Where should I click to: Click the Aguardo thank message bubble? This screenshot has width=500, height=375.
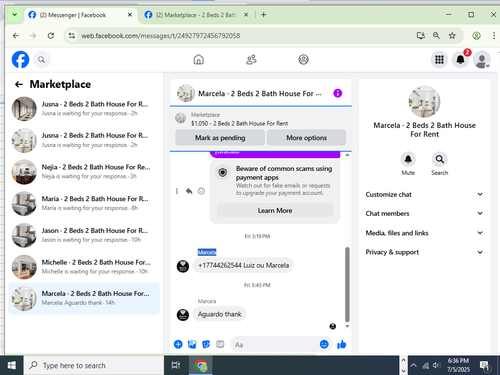pyautogui.click(x=219, y=314)
